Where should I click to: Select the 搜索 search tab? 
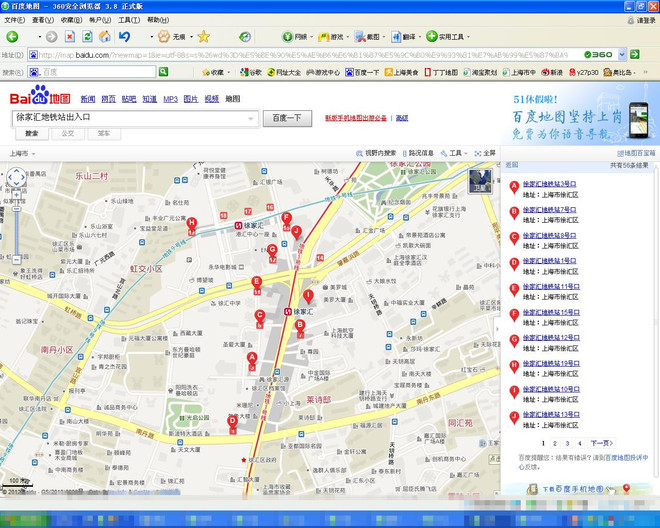point(32,133)
